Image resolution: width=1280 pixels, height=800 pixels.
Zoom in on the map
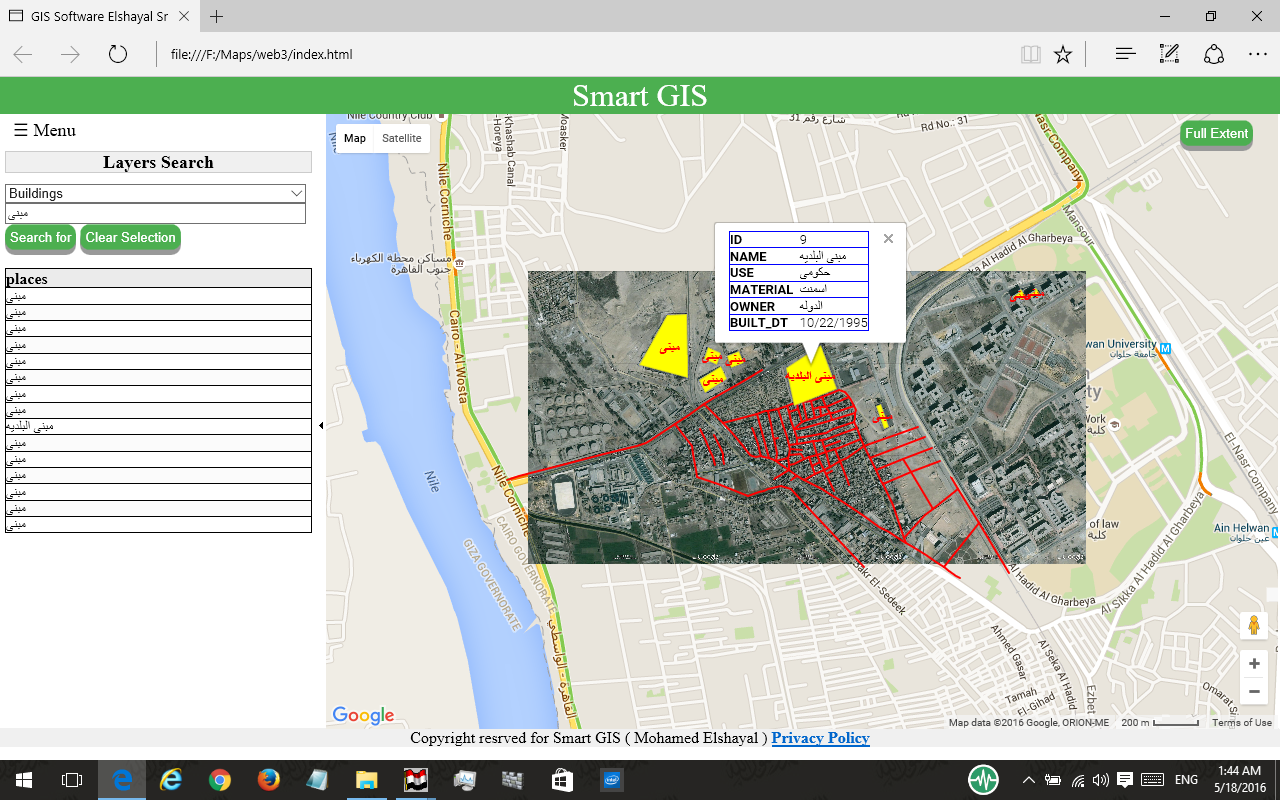[x=1253, y=664]
